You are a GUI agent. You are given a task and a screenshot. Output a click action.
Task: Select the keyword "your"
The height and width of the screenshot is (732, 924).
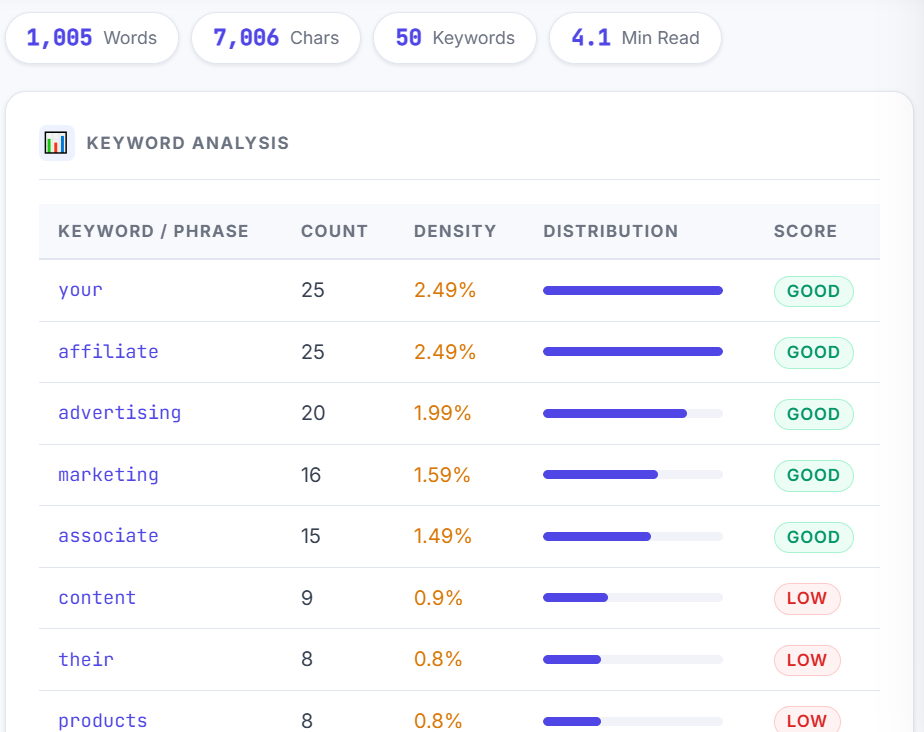point(80,290)
